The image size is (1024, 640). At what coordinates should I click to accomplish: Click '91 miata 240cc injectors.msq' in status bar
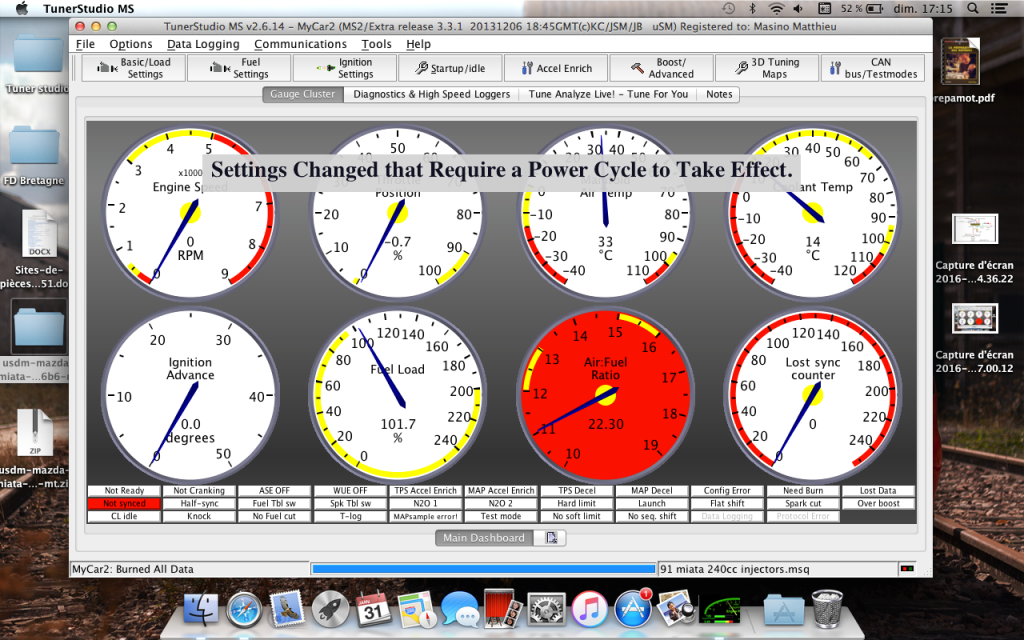(735, 569)
